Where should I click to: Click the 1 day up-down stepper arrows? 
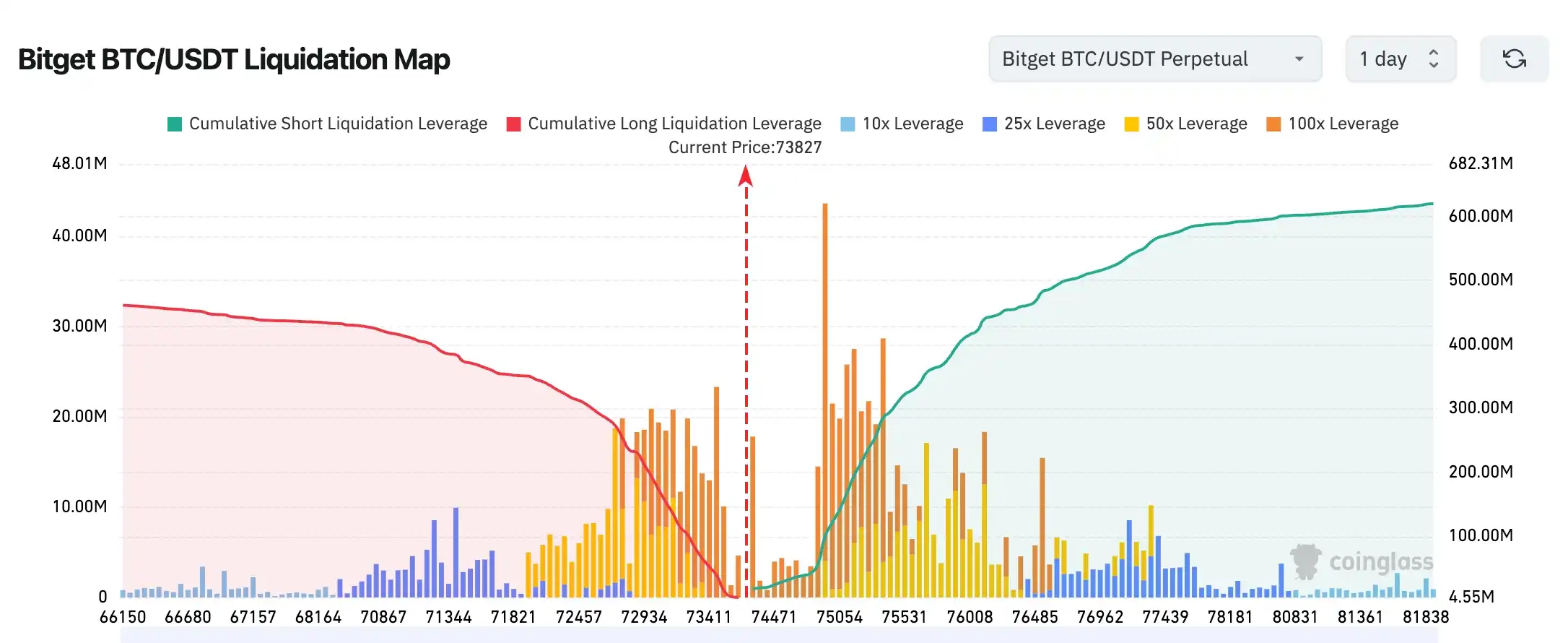(x=1434, y=59)
